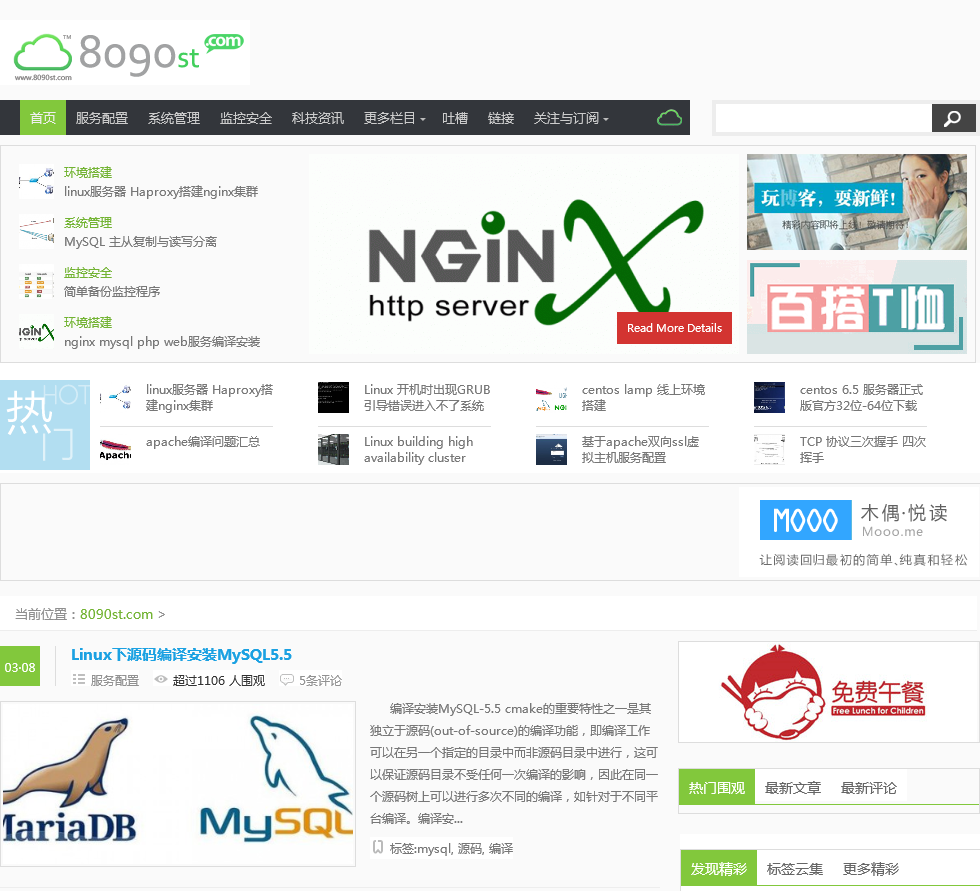Click thumbnail beside TCP 协议 article

(769, 449)
